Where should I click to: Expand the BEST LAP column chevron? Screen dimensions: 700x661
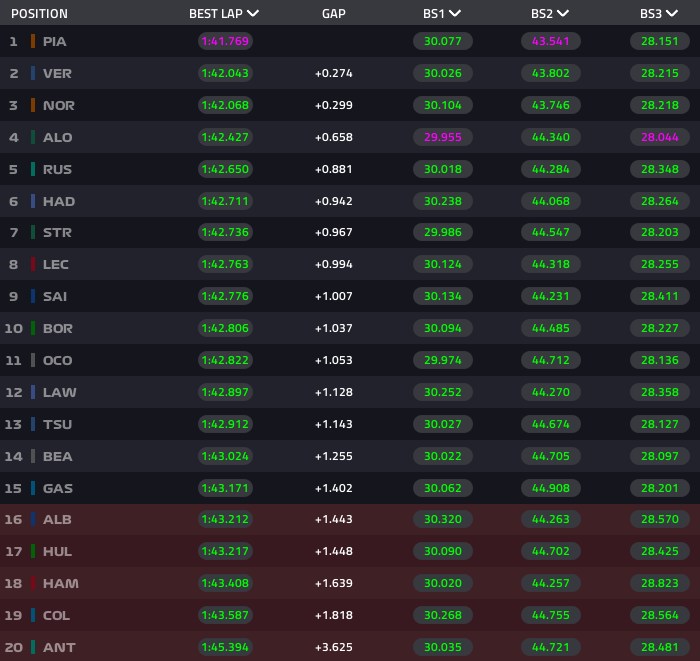[x=253, y=13]
